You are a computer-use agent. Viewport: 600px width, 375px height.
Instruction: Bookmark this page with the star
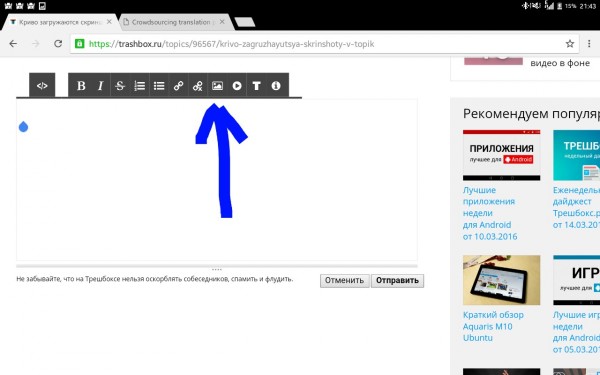(x=570, y=44)
